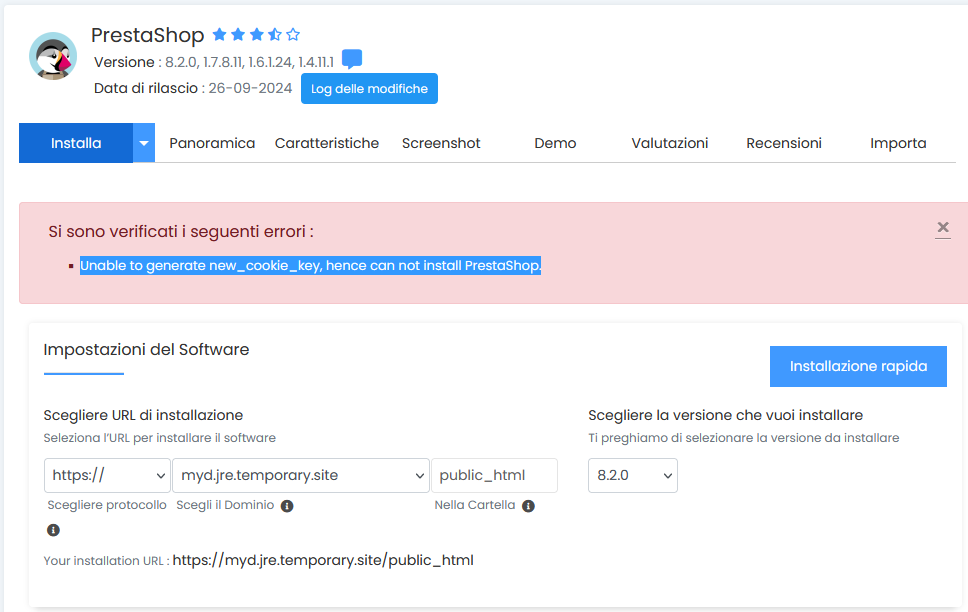968x612 pixels.
Task: Click the Si sono verificati i seguenti errori heading
Action: pos(181,232)
